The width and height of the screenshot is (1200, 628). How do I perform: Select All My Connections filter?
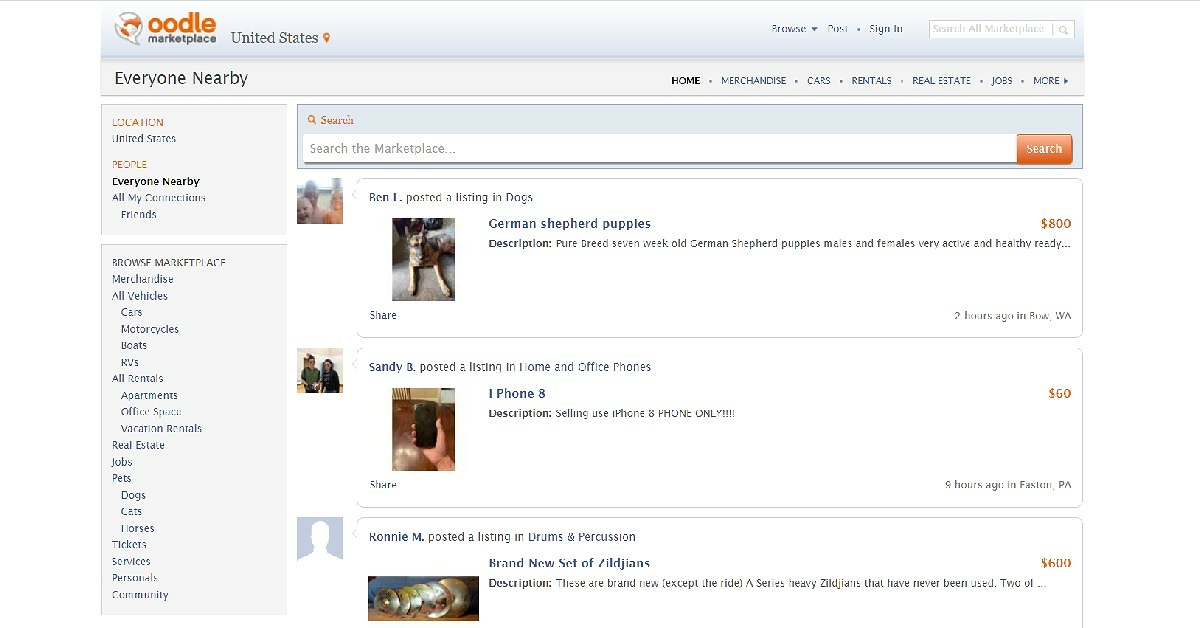click(158, 198)
